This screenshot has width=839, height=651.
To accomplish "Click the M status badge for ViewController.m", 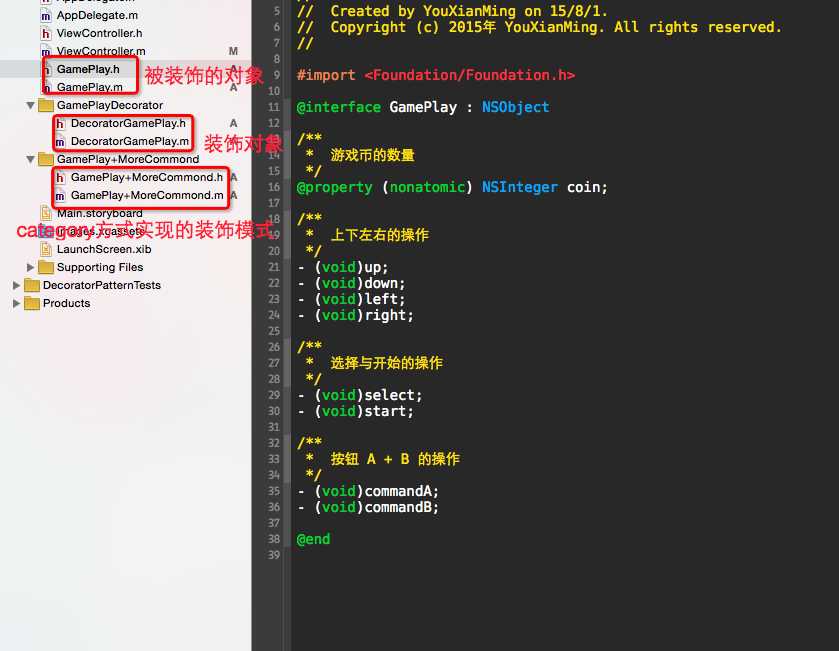I will coord(233,51).
